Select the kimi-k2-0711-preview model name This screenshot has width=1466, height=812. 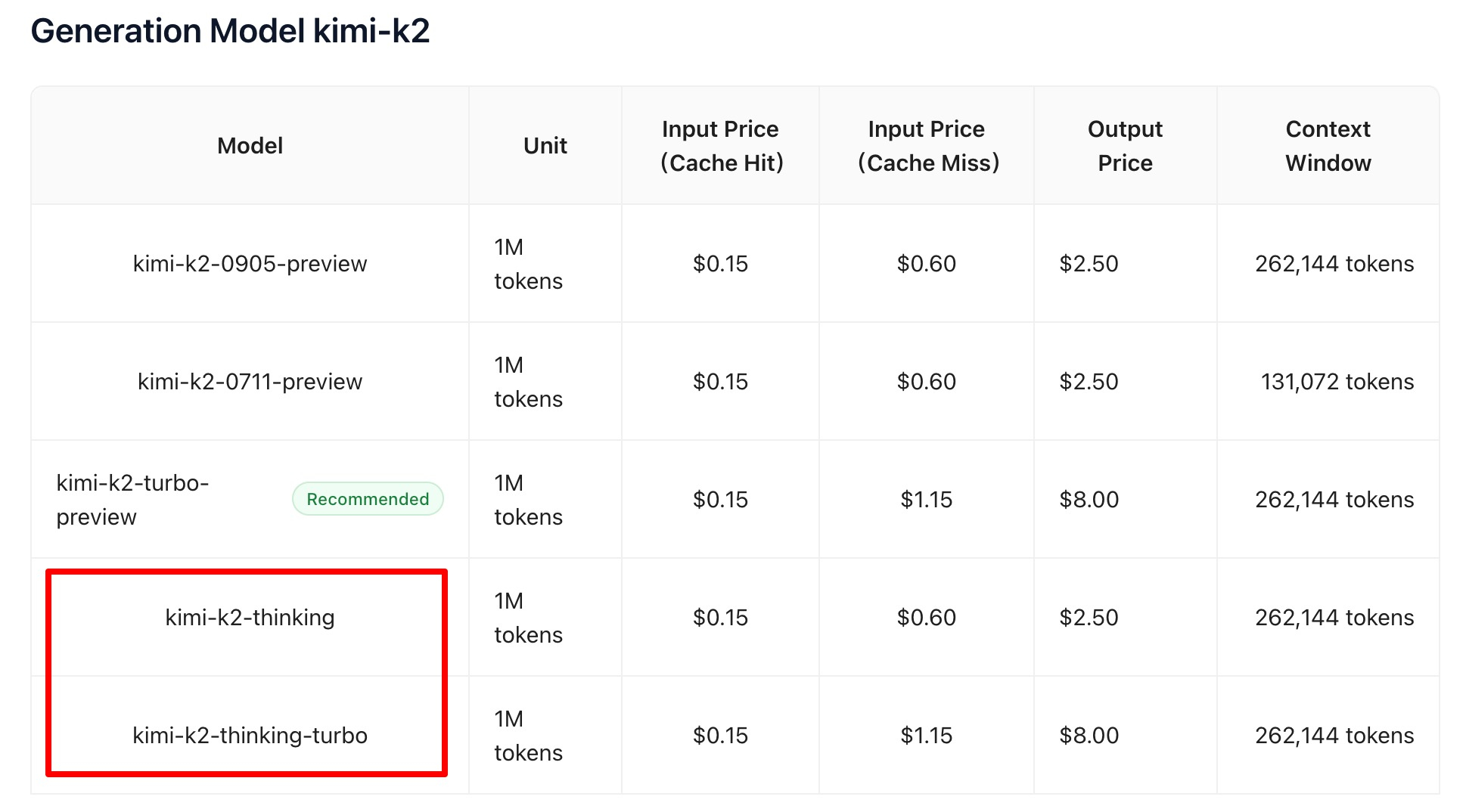pyautogui.click(x=250, y=382)
